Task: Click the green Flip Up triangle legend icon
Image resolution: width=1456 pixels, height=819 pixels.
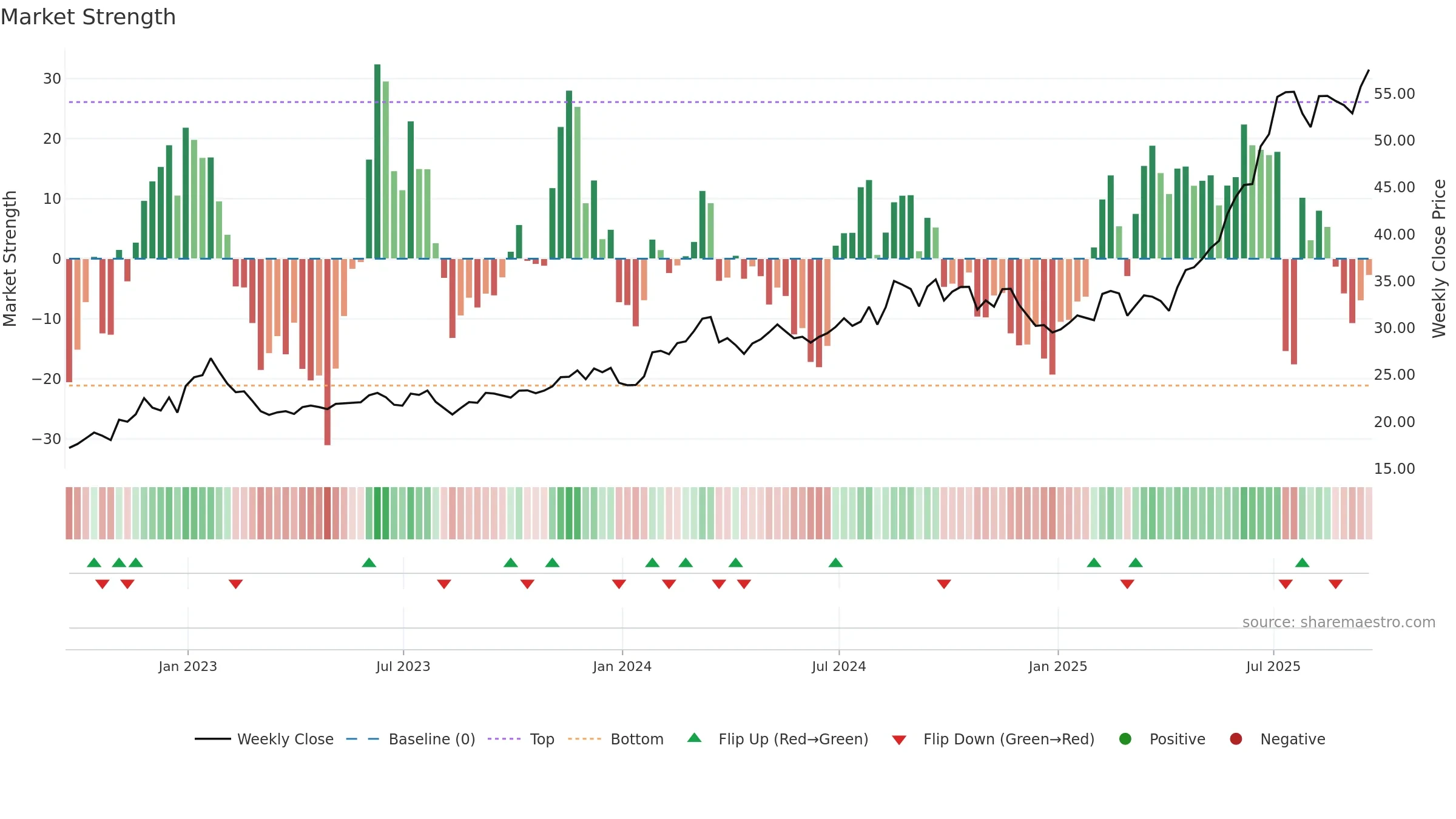Action: [695, 738]
